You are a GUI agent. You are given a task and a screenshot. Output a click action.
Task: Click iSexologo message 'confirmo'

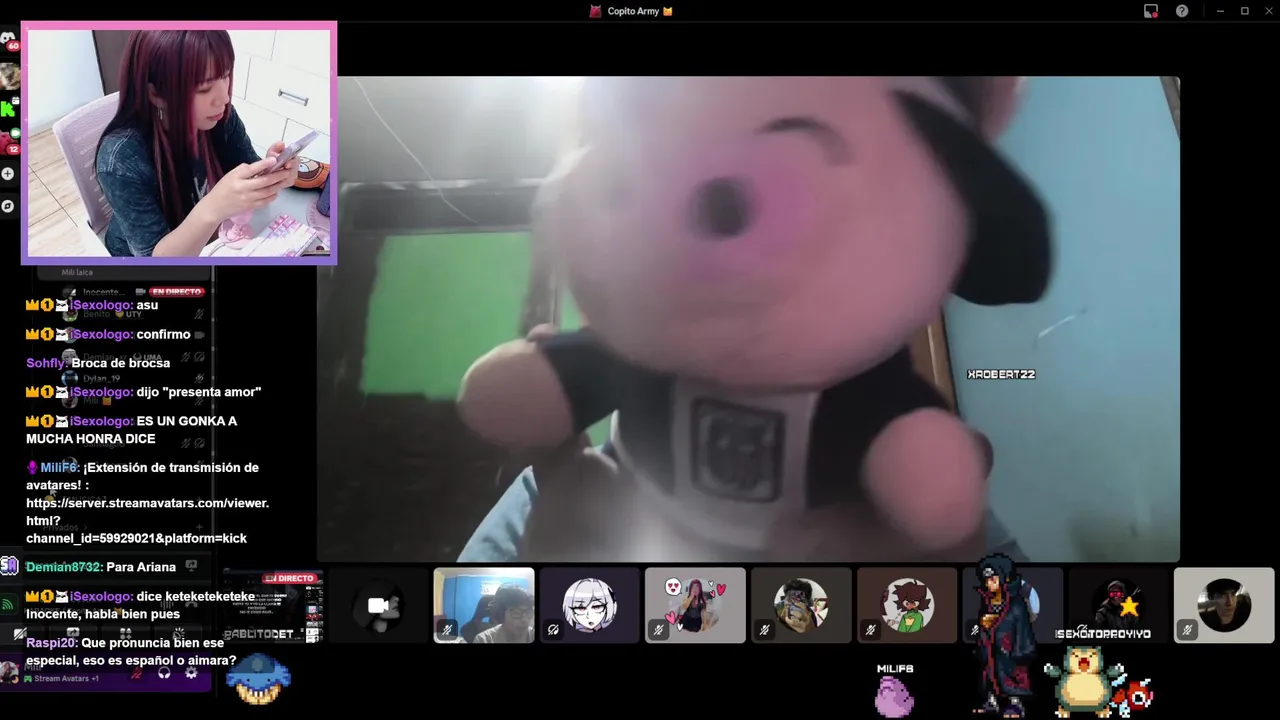tap(163, 334)
